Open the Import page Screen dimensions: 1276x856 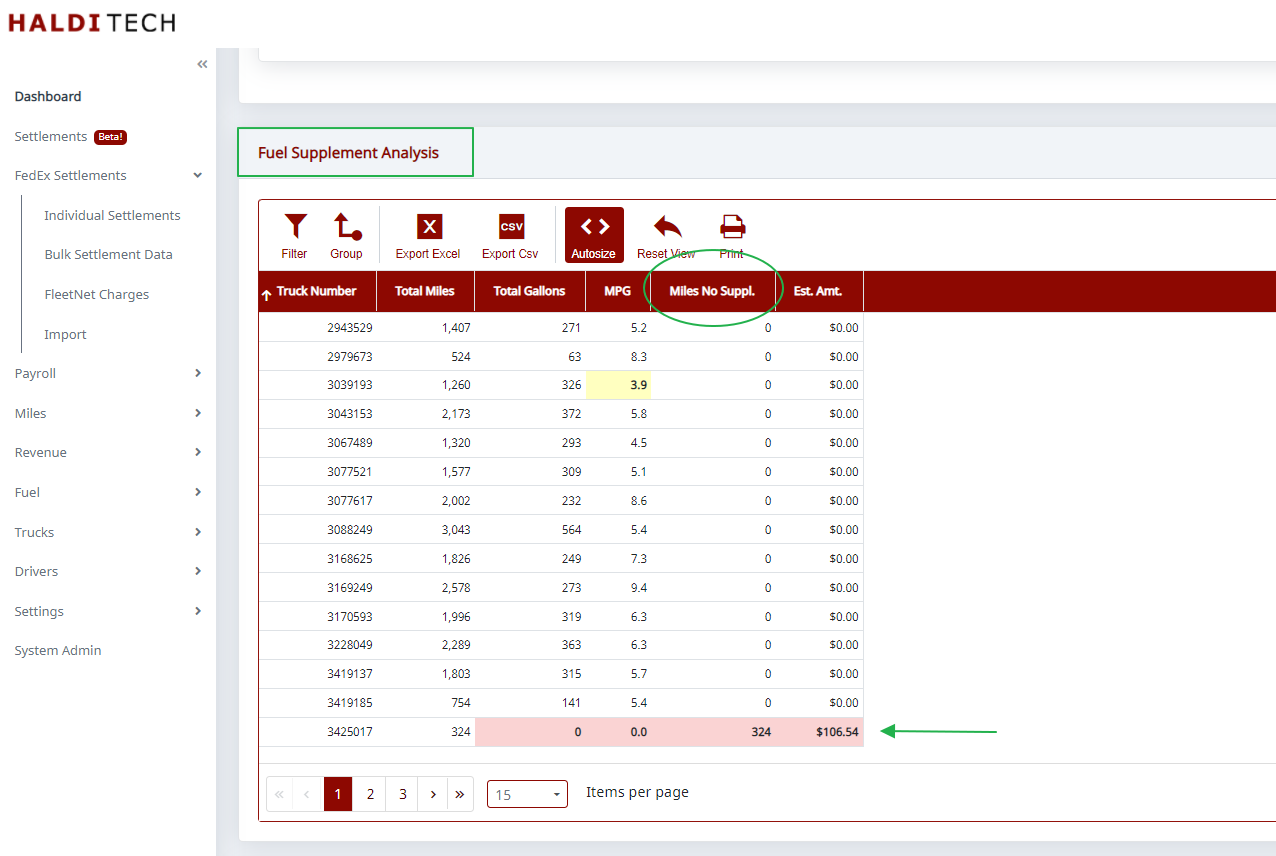point(65,334)
